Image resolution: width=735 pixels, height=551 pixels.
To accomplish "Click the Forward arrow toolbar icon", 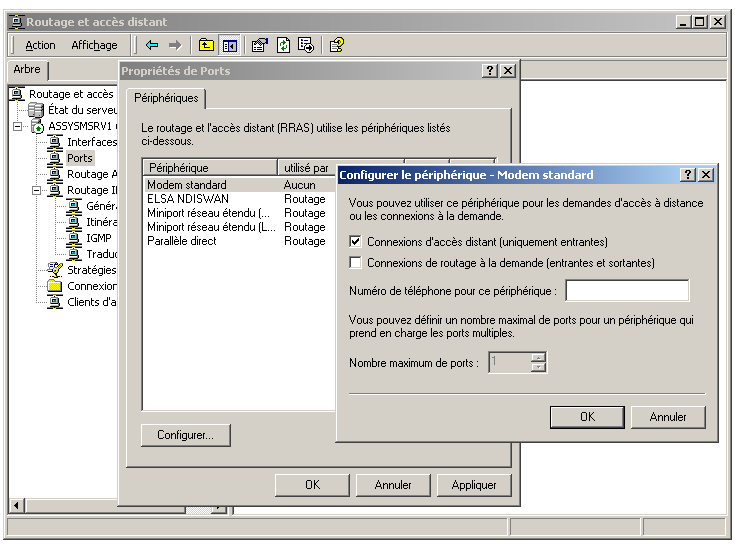I will [x=175, y=45].
